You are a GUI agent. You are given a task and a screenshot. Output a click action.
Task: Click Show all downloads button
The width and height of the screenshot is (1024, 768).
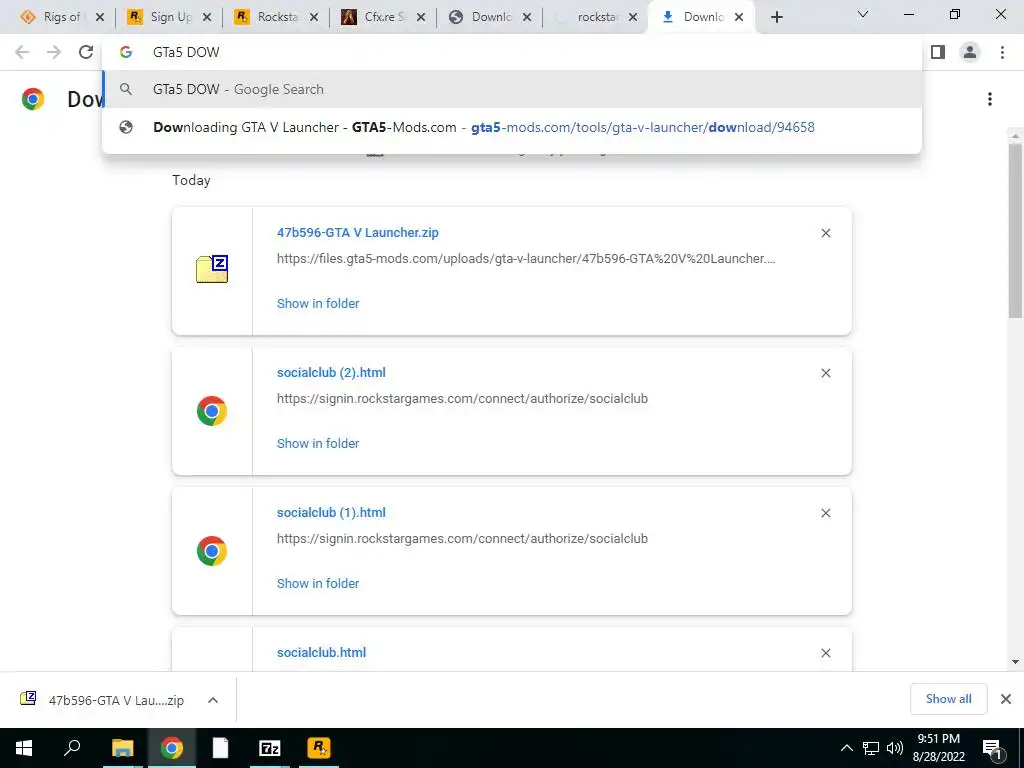pos(948,699)
